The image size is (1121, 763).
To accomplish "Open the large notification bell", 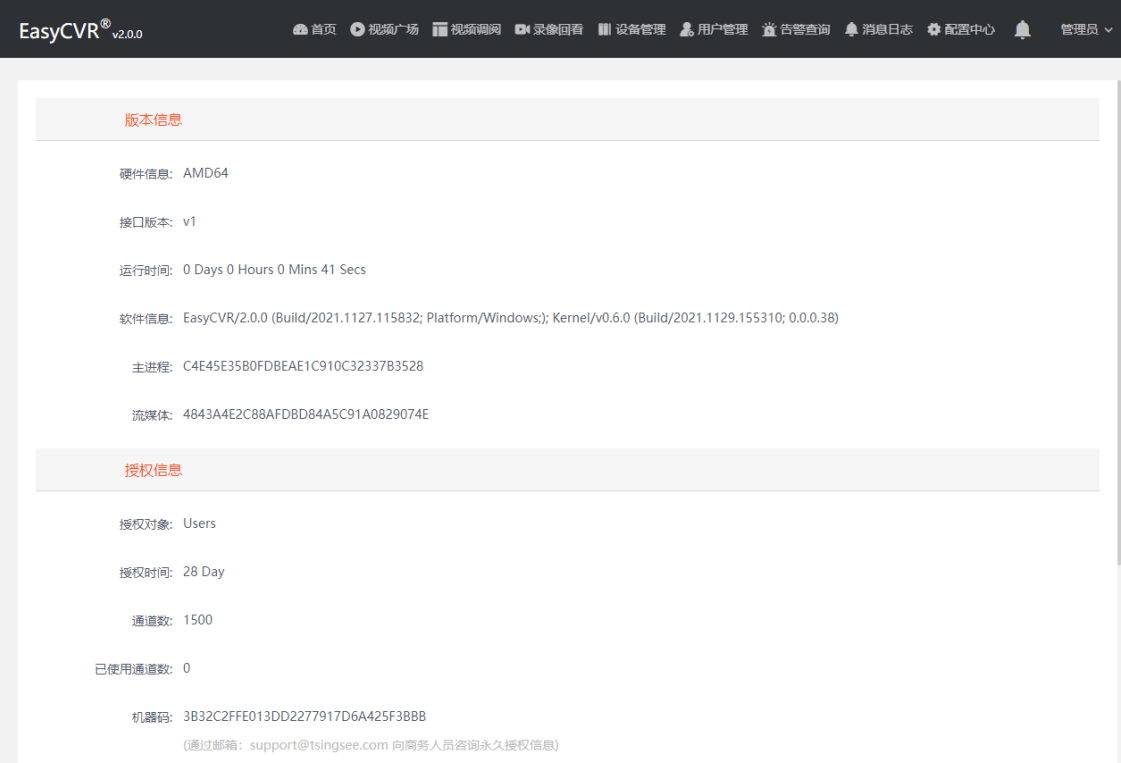I will (x=1022, y=29).
